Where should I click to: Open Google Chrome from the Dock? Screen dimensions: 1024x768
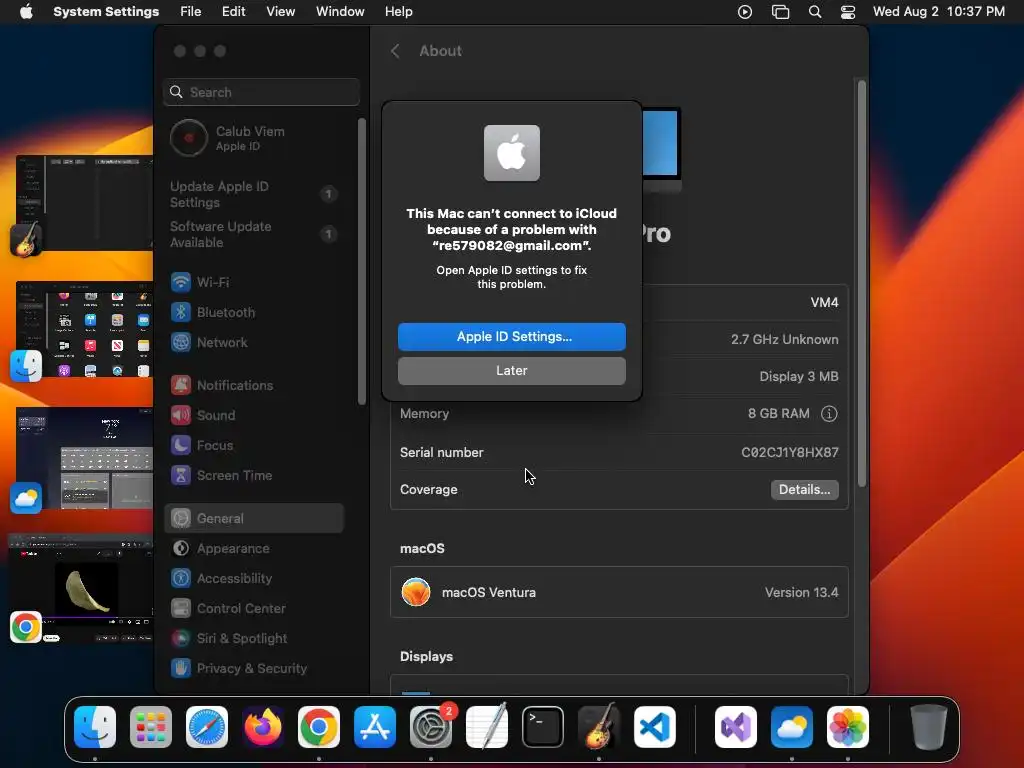coord(319,727)
